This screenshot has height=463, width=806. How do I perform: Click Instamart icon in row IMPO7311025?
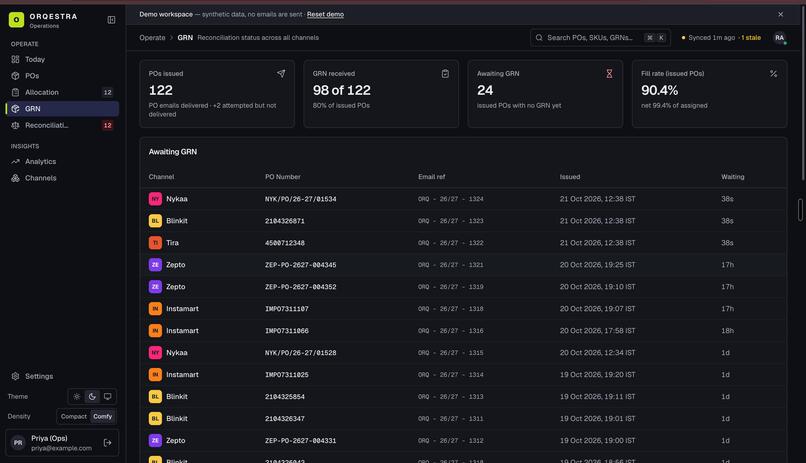(x=155, y=375)
